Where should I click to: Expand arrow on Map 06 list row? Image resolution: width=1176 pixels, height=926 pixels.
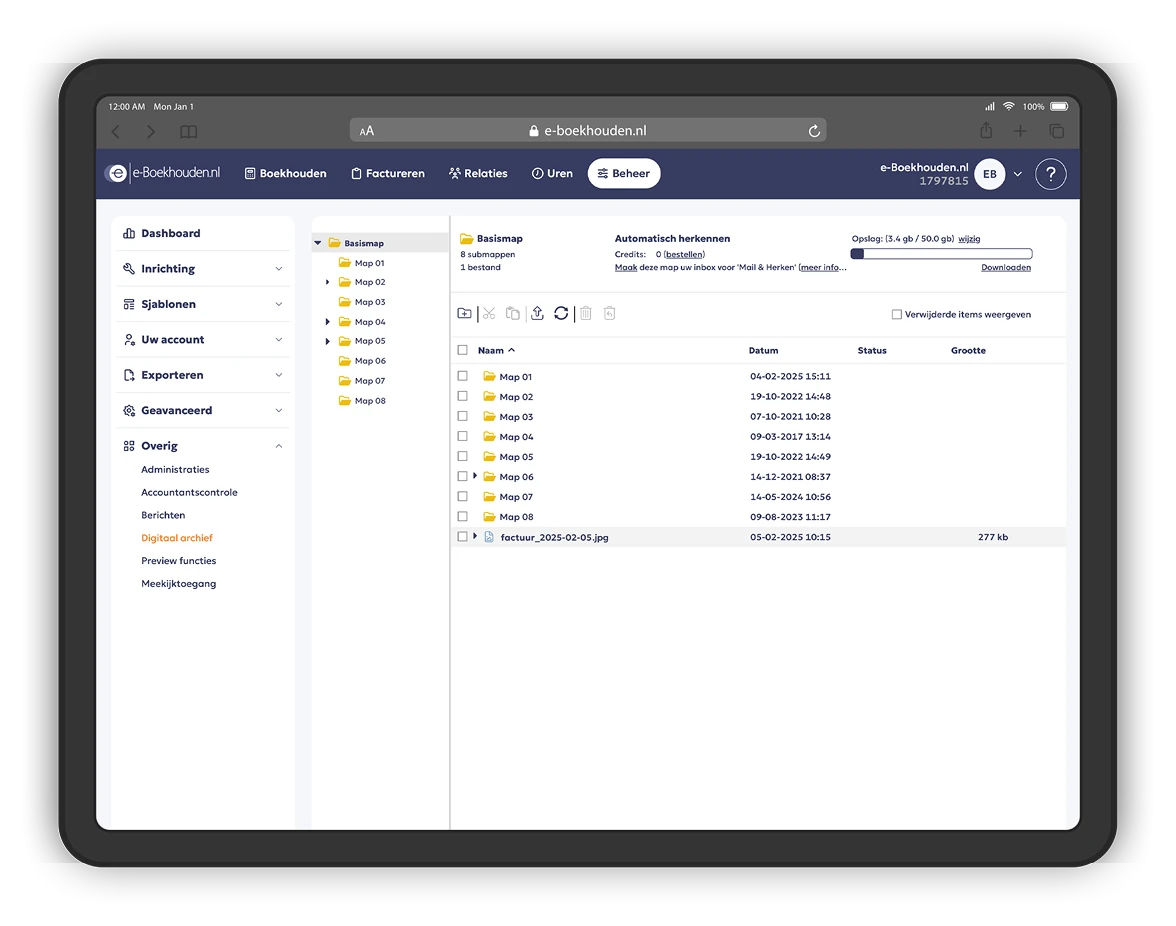tap(475, 476)
